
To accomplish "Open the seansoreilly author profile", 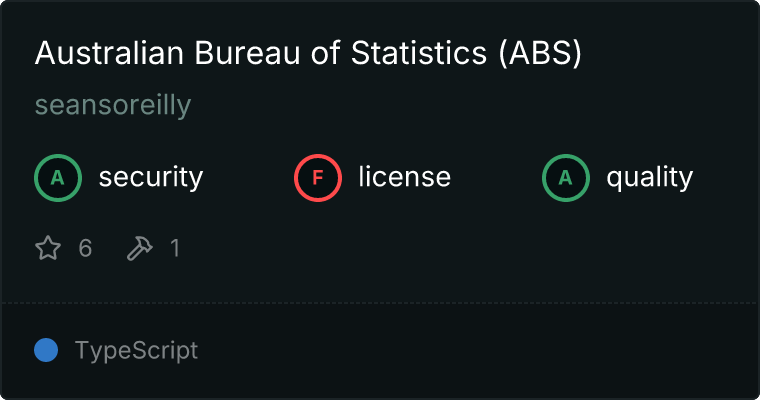I will click(113, 105).
